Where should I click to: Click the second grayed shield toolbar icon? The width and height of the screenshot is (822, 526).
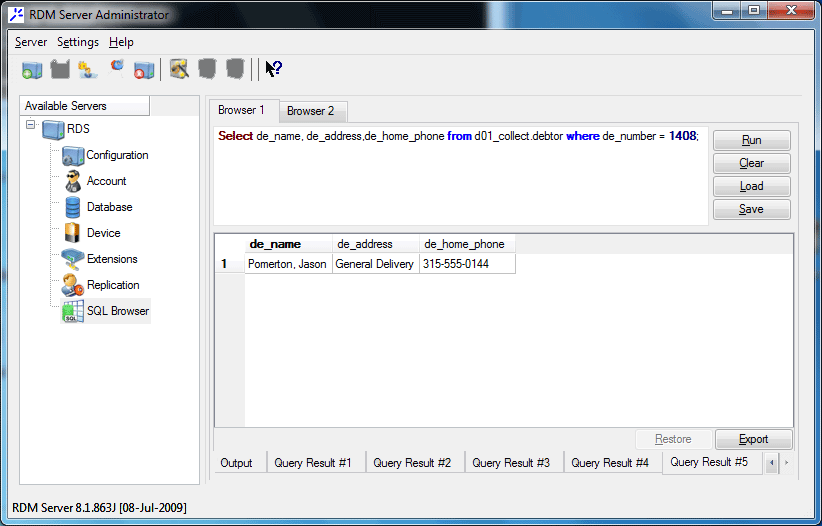(x=235, y=69)
